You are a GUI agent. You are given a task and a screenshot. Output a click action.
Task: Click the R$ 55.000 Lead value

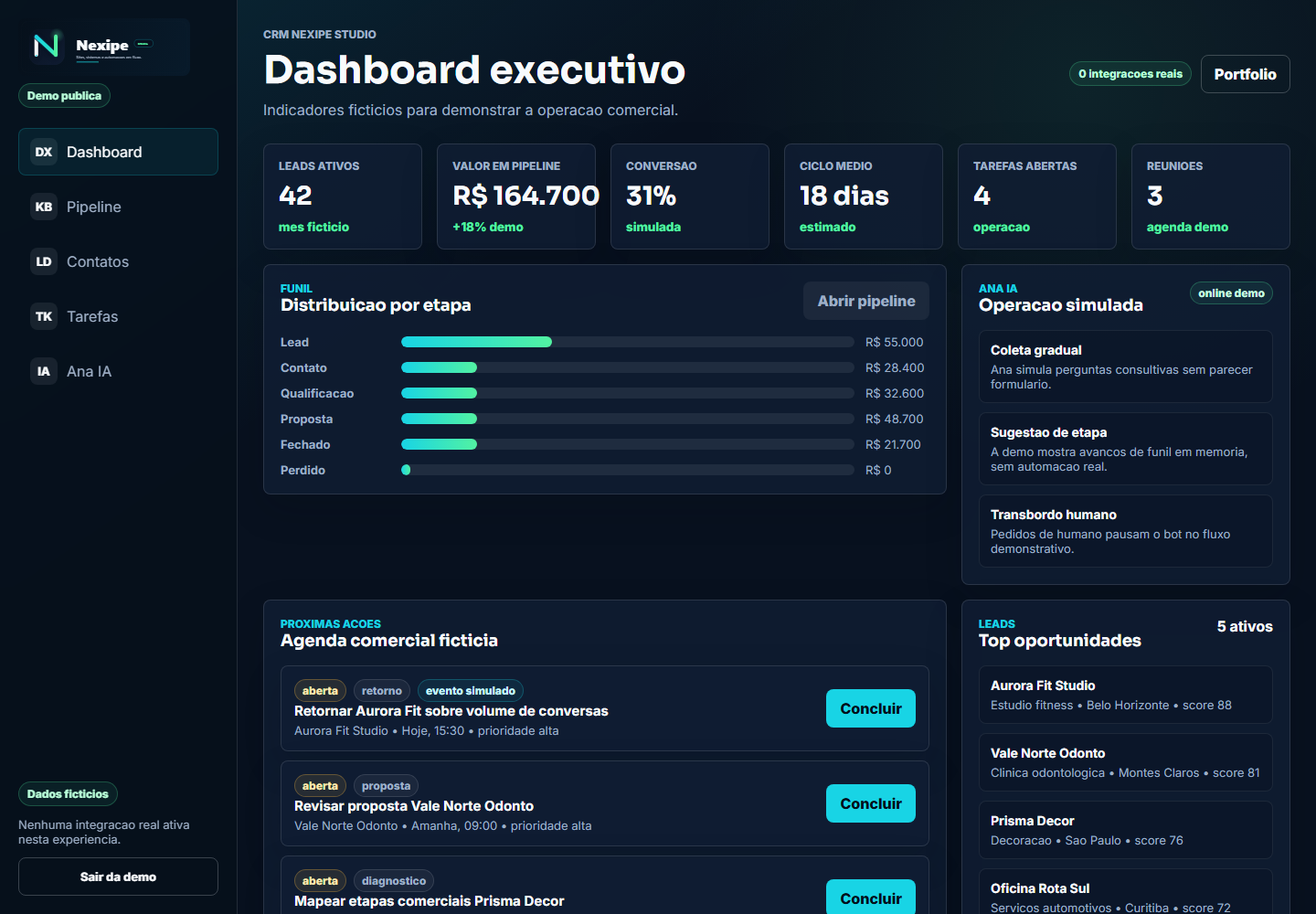(x=895, y=342)
